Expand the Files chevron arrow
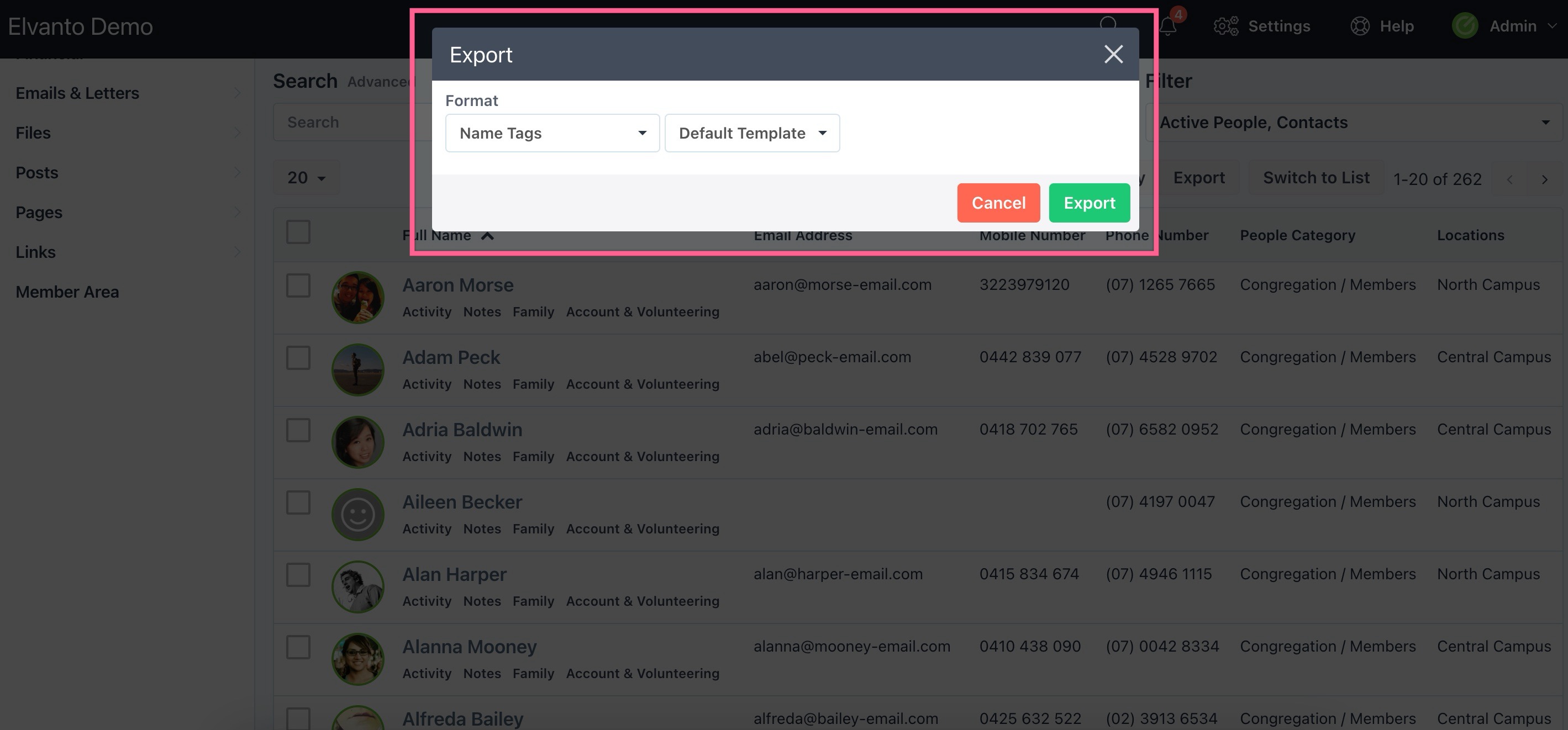1568x730 pixels. click(238, 133)
